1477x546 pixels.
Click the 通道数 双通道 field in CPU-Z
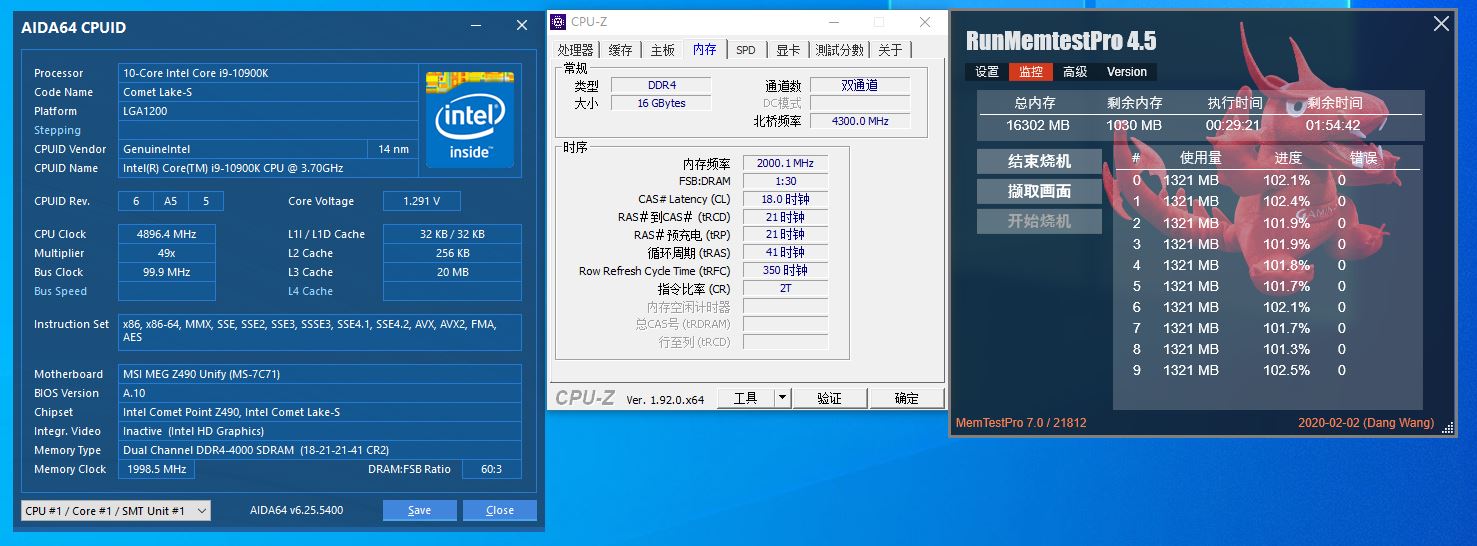[860, 85]
